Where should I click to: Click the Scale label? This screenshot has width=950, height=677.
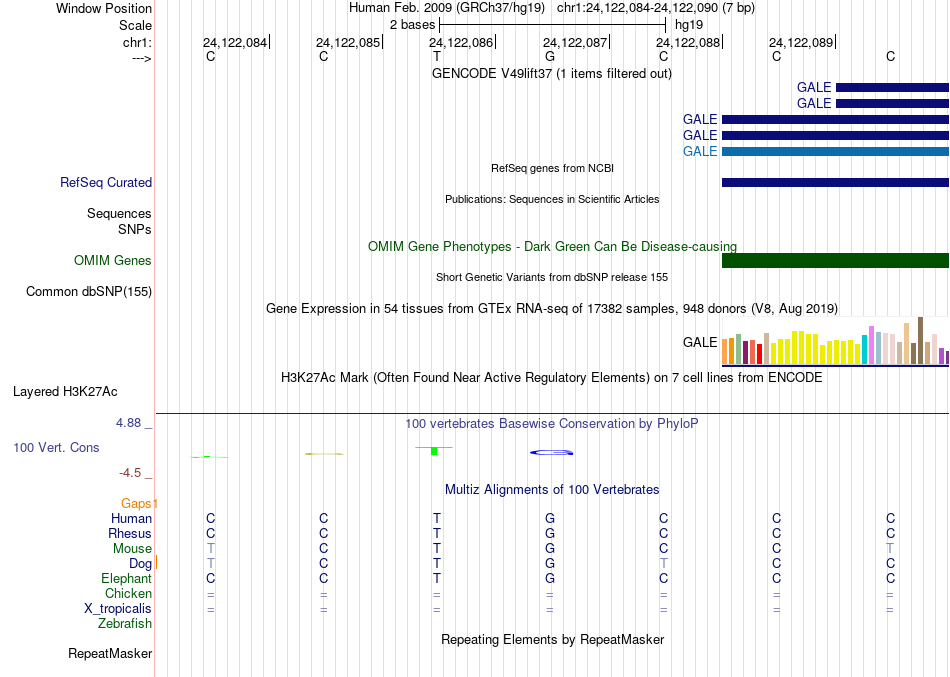coord(136,25)
